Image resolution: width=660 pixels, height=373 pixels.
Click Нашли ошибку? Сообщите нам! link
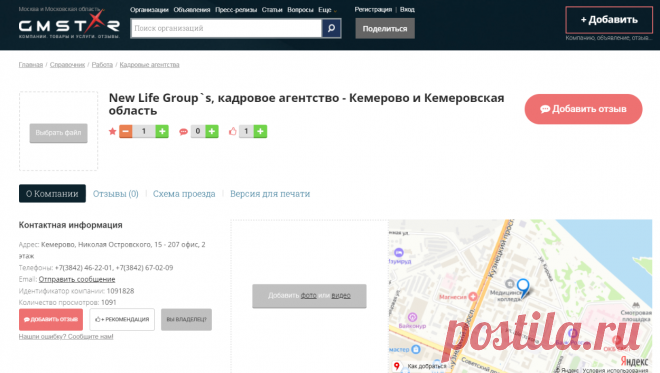click(66, 336)
